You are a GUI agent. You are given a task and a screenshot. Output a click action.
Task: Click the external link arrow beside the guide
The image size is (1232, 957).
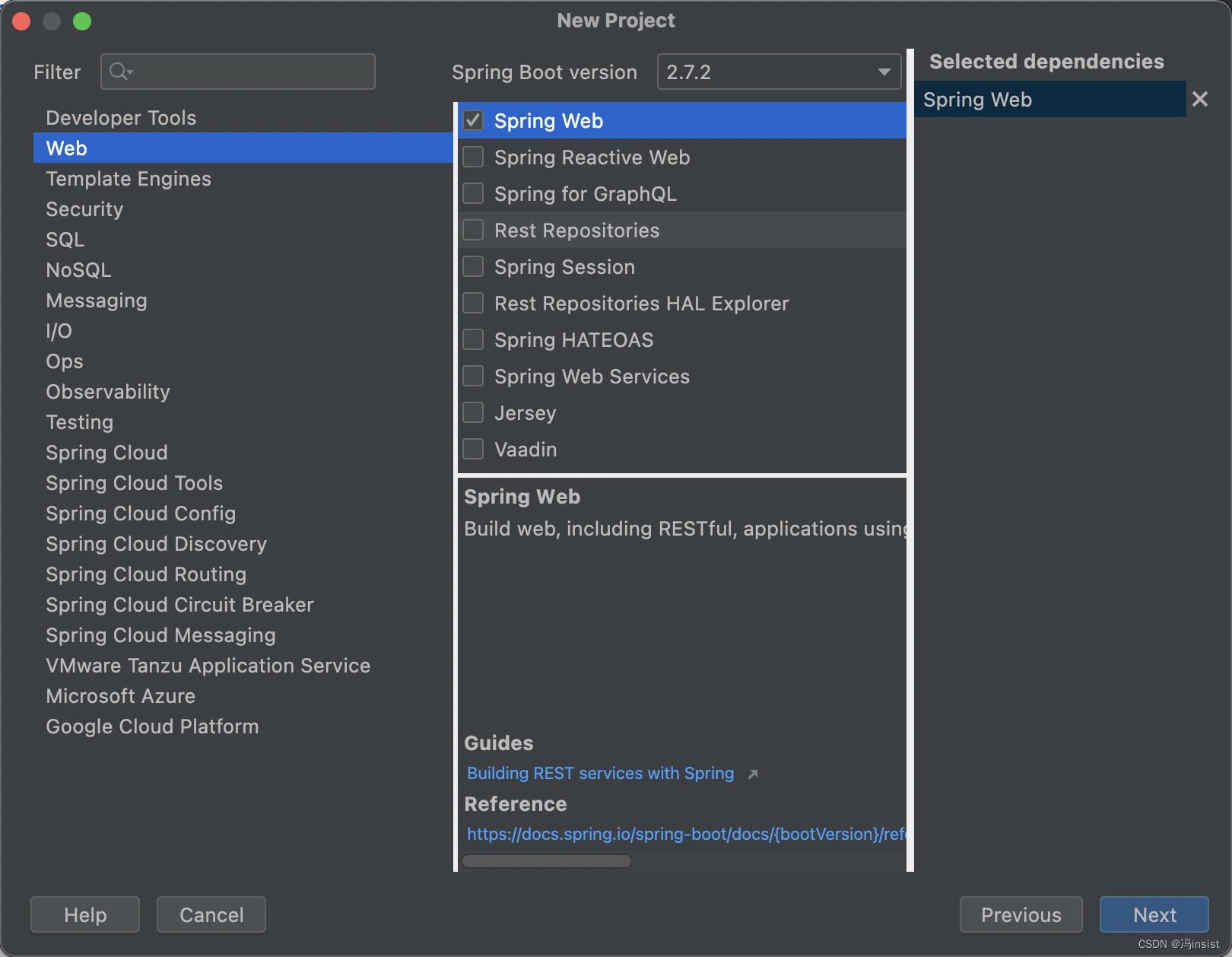tap(753, 774)
